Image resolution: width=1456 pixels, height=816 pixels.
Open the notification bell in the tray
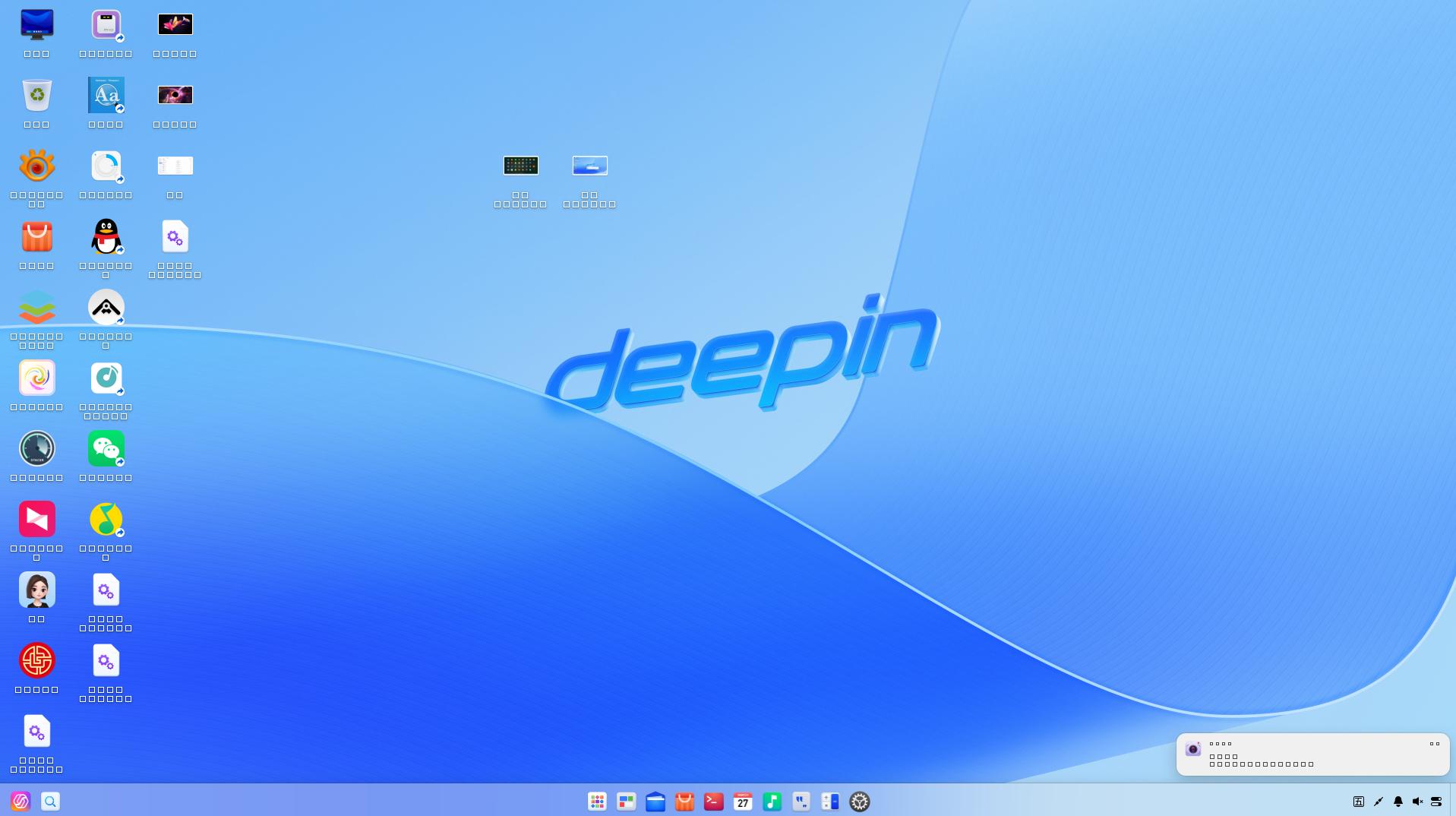point(1398,802)
